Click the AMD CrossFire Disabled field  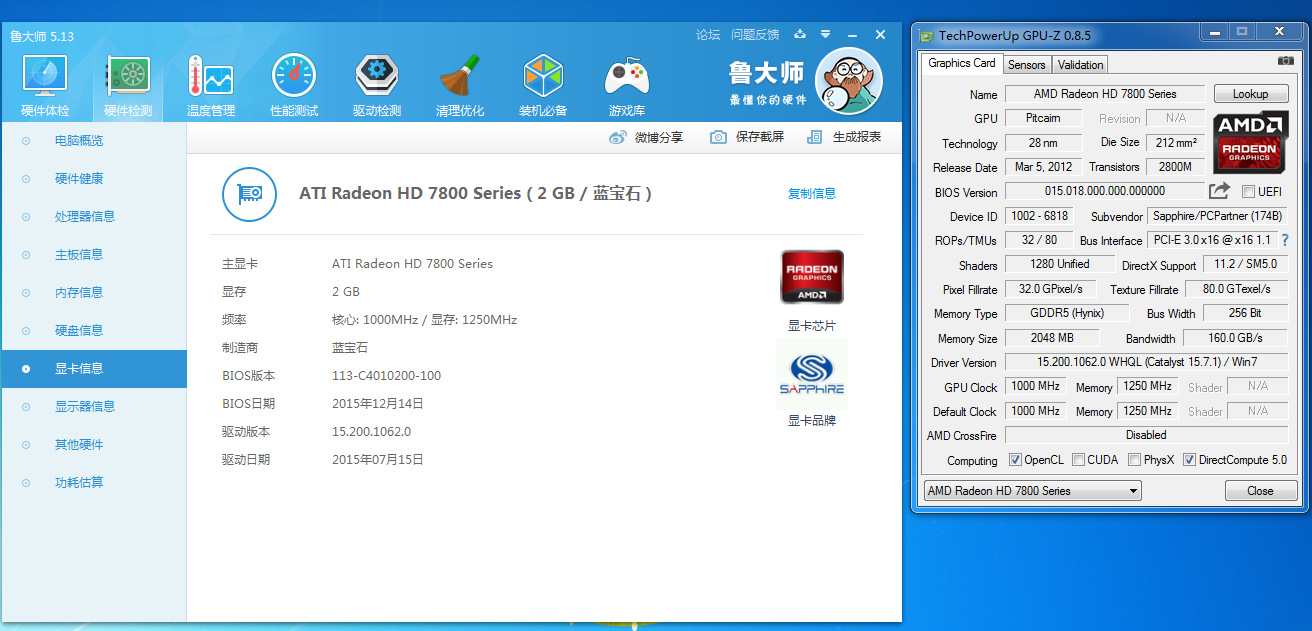click(1146, 435)
